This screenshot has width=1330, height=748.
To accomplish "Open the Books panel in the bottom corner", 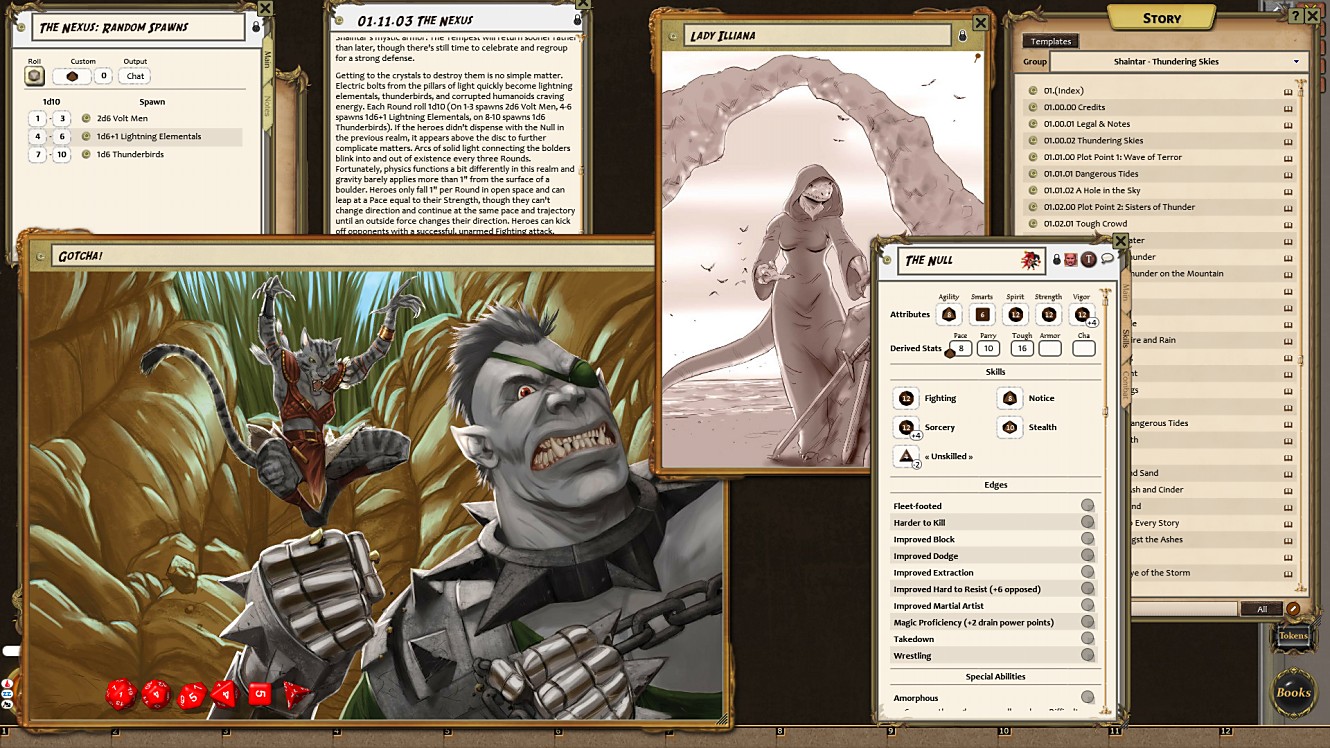I will click(1293, 693).
